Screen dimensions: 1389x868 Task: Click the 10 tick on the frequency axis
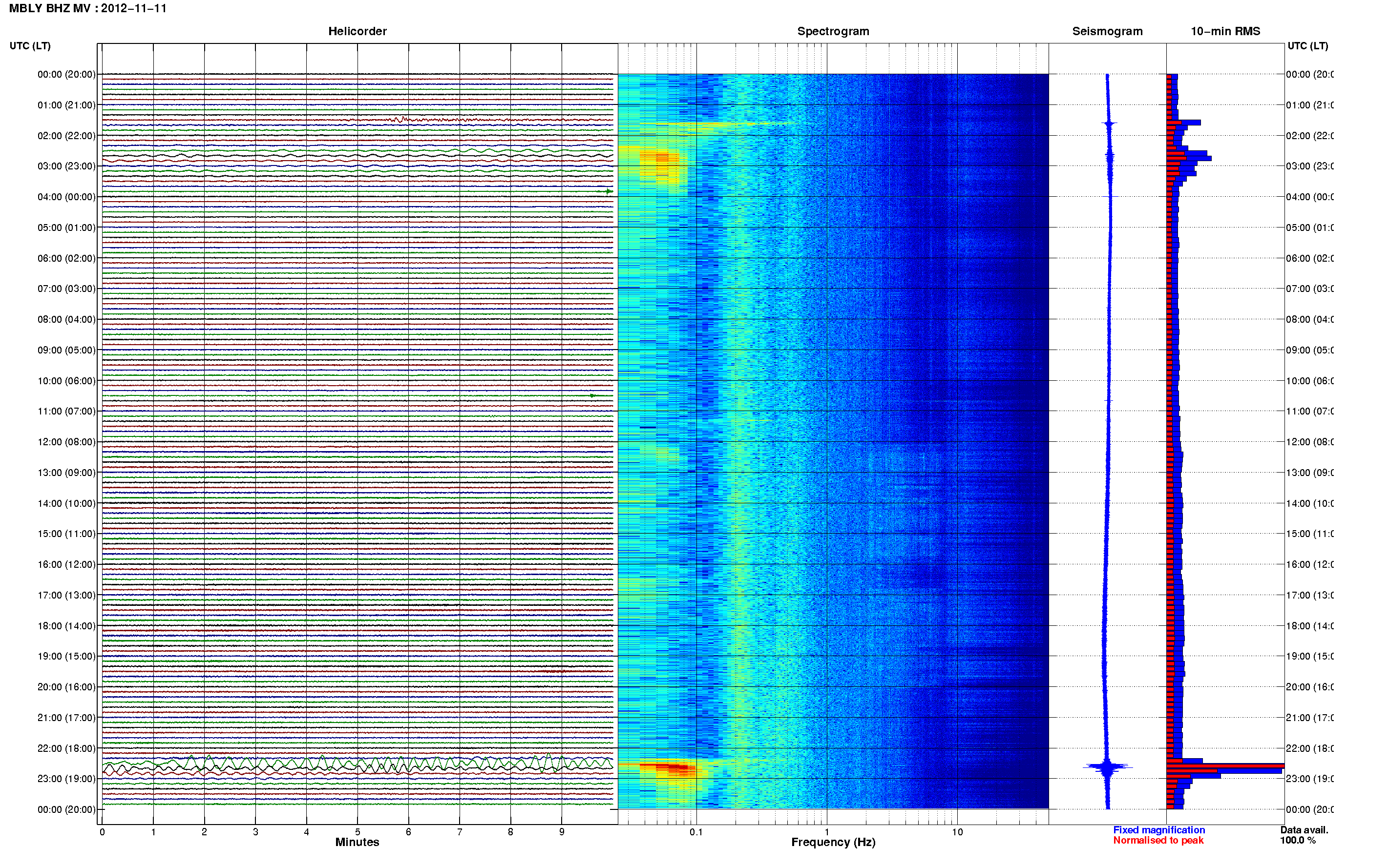click(957, 832)
